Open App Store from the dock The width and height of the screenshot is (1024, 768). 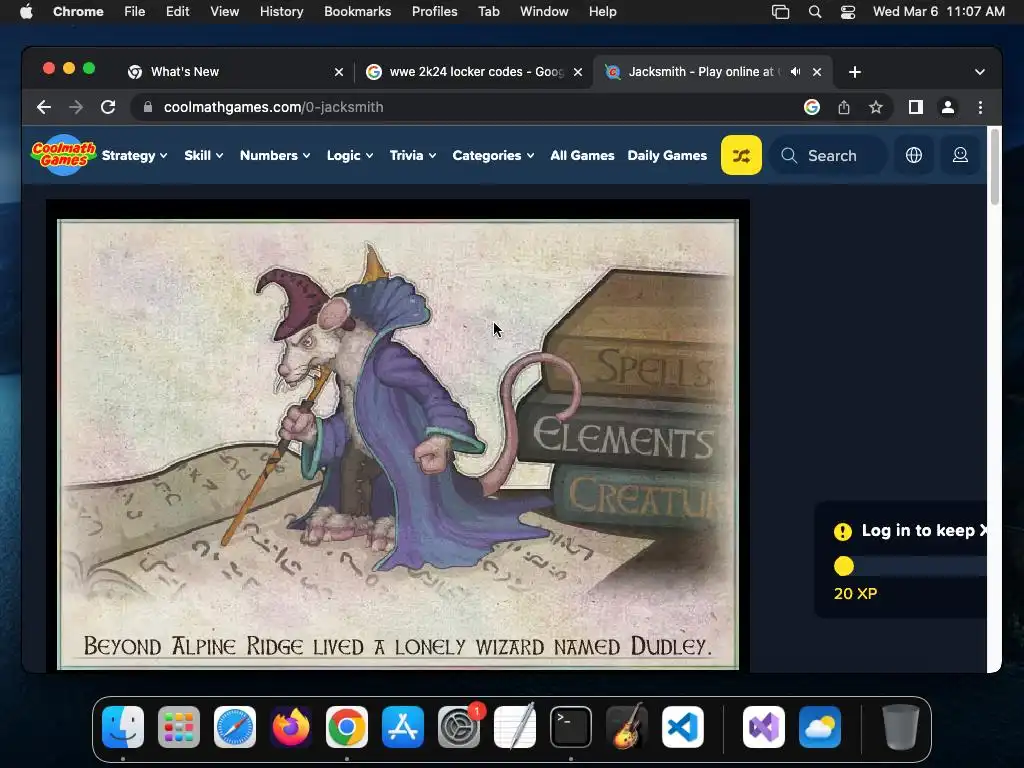pyautogui.click(x=403, y=727)
